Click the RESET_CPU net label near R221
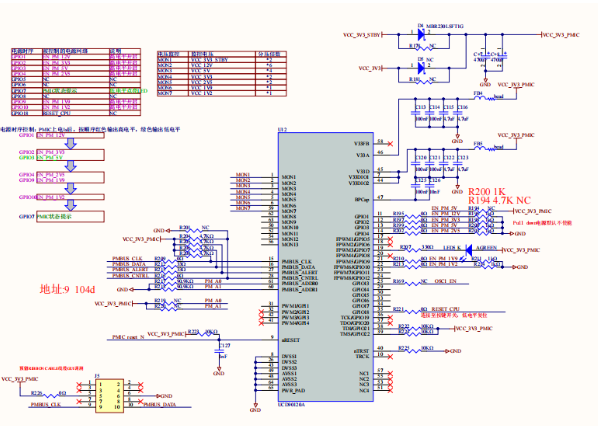The height and width of the screenshot is (426, 598). point(445,309)
